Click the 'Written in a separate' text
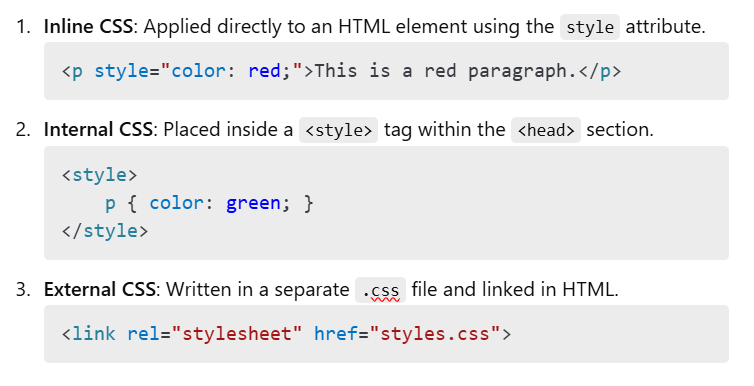Viewport: 754px width, 386px height. [258, 289]
